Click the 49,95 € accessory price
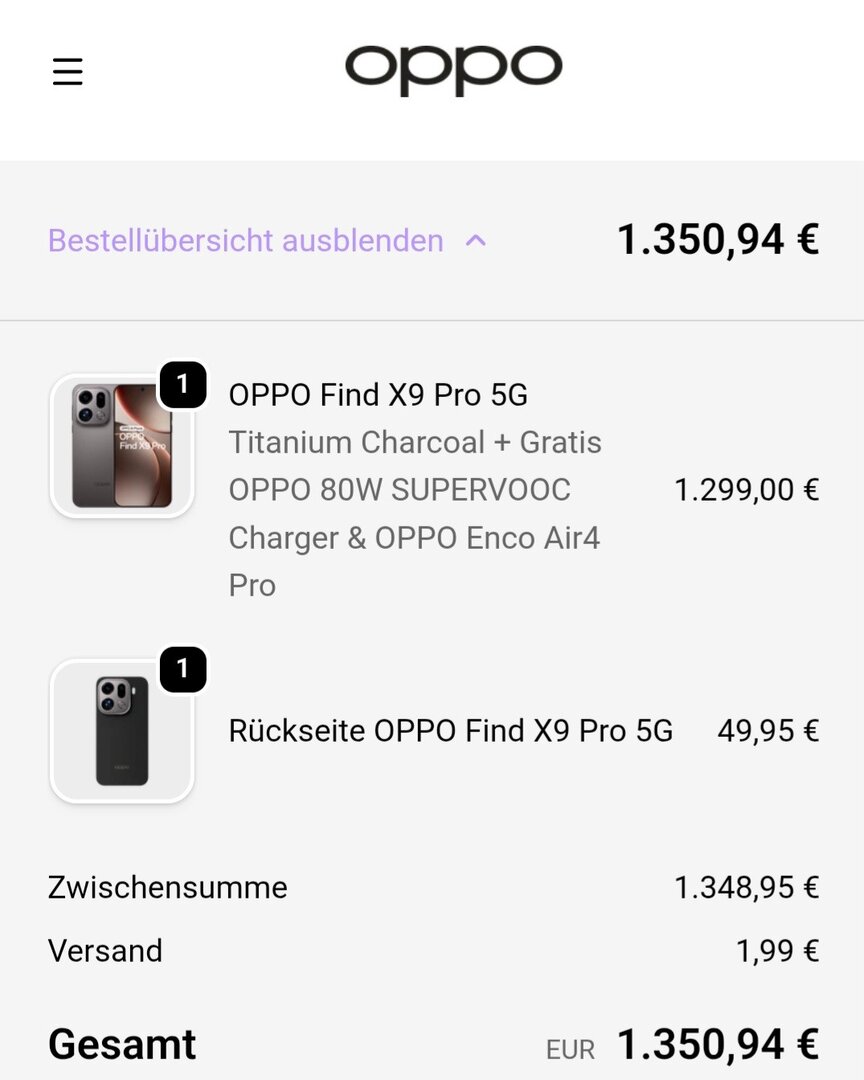Viewport: 864px width, 1080px height. pos(768,731)
